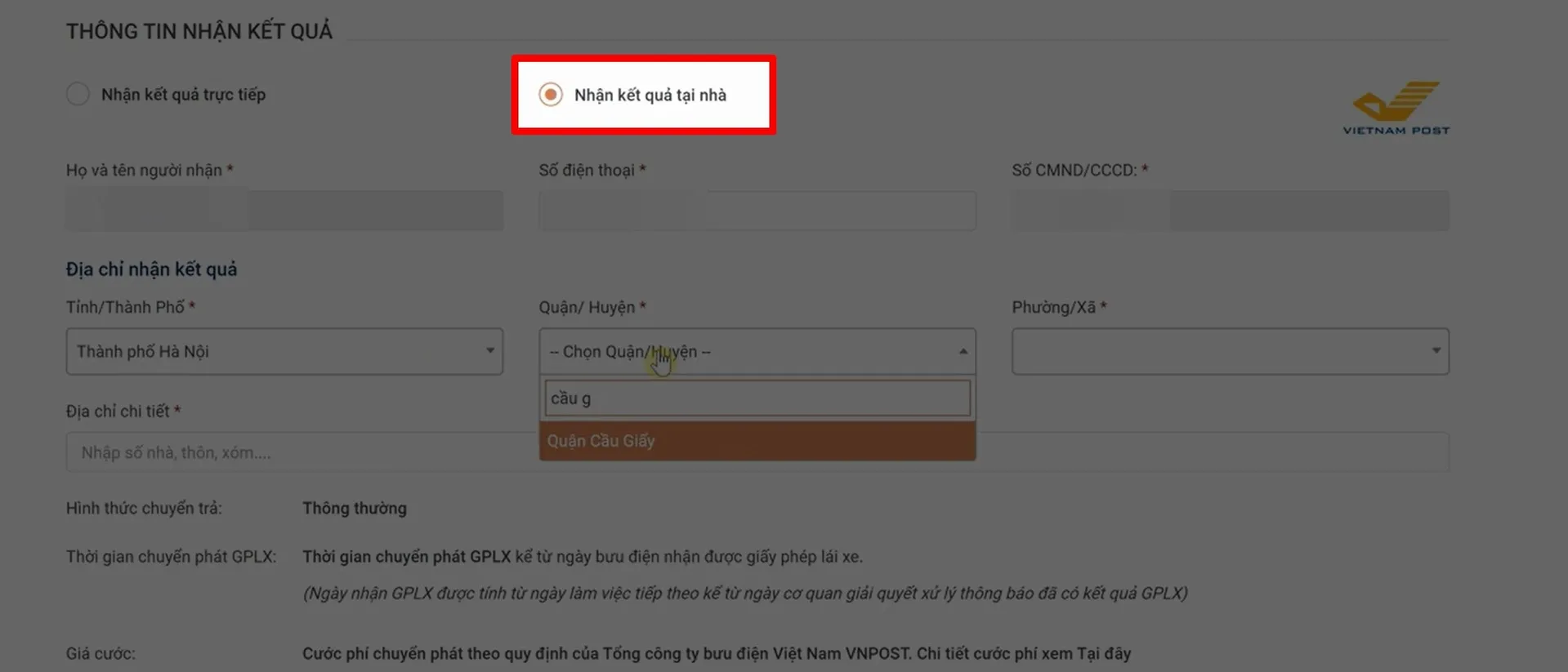1568x672 pixels.
Task: Click the Số CMND/CCCD input field
Action: point(1230,211)
